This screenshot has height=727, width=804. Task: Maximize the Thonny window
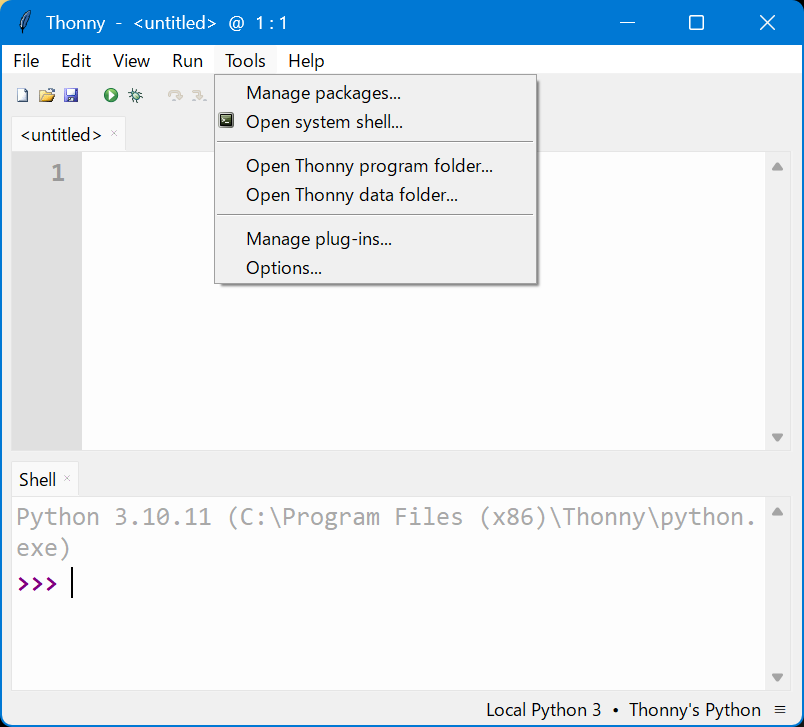point(696,23)
